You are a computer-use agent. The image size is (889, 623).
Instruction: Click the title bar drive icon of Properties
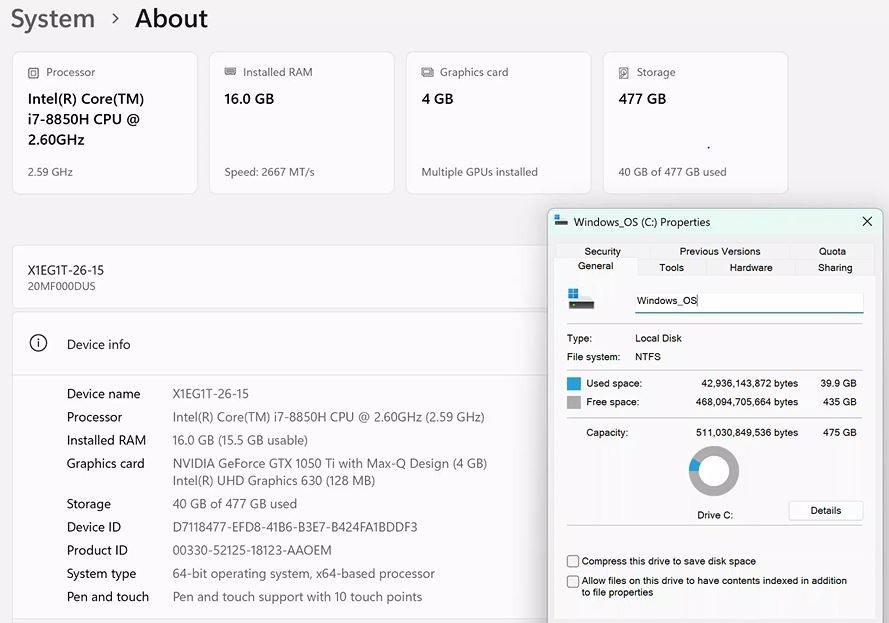561,221
